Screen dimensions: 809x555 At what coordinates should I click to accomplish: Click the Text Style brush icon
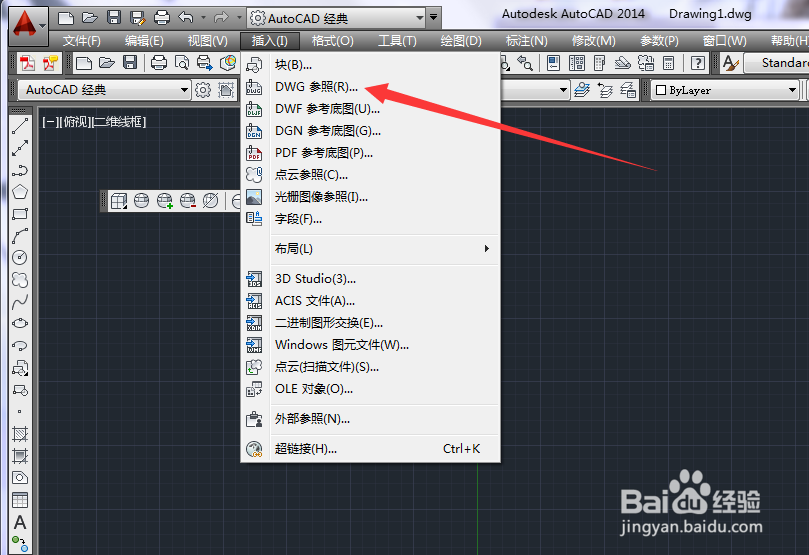pos(731,63)
